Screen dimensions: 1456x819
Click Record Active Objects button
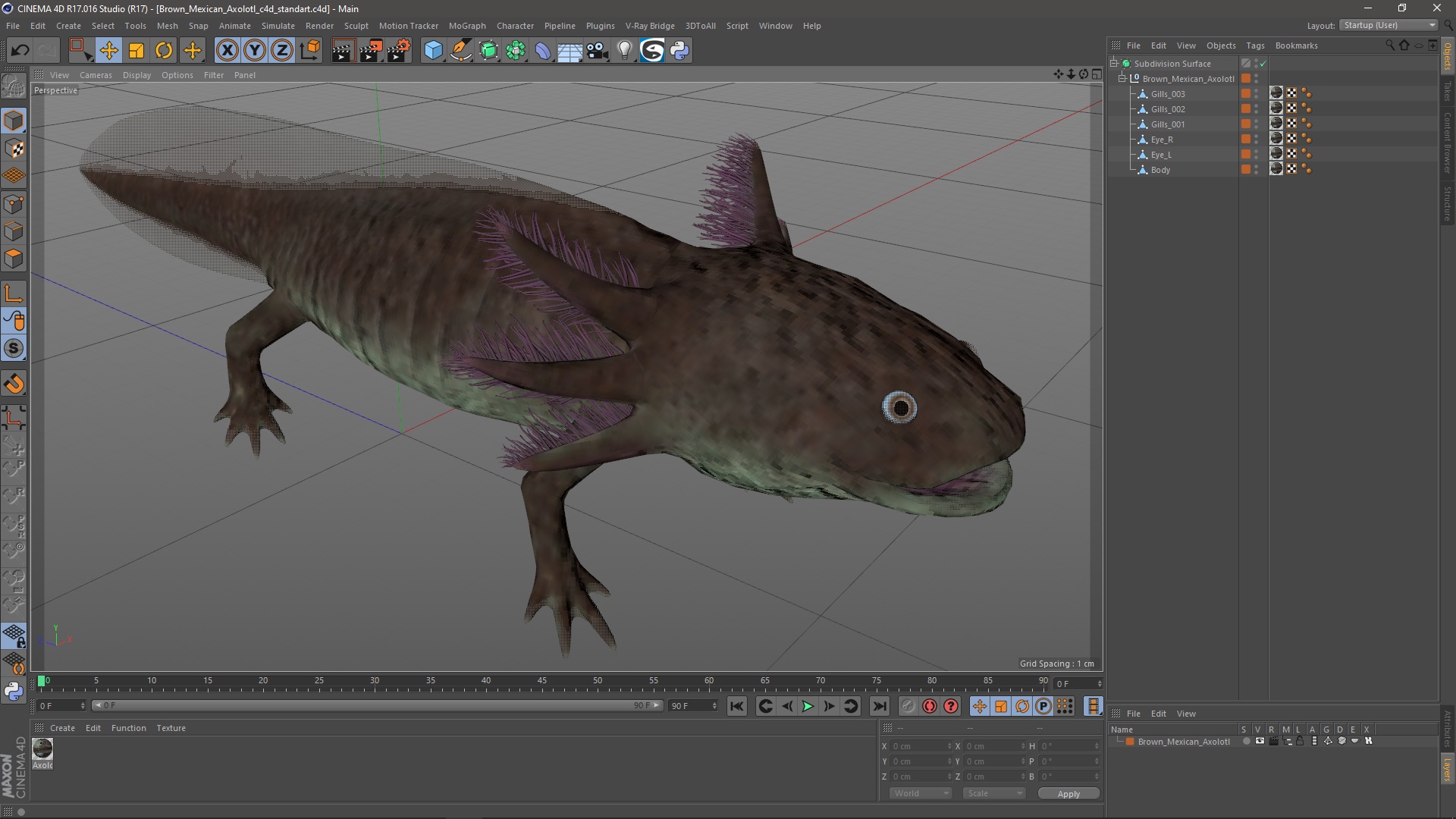908,707
